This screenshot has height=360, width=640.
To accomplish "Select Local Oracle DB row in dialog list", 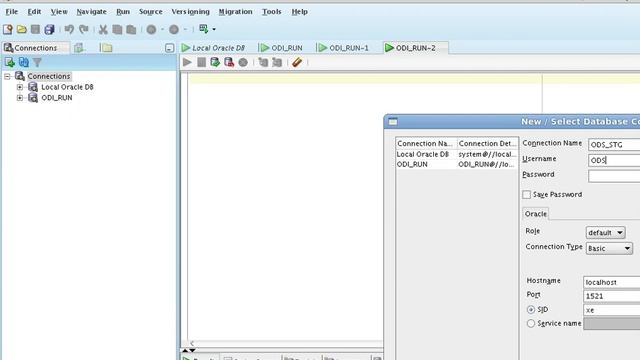I will [x=457, y=154].
